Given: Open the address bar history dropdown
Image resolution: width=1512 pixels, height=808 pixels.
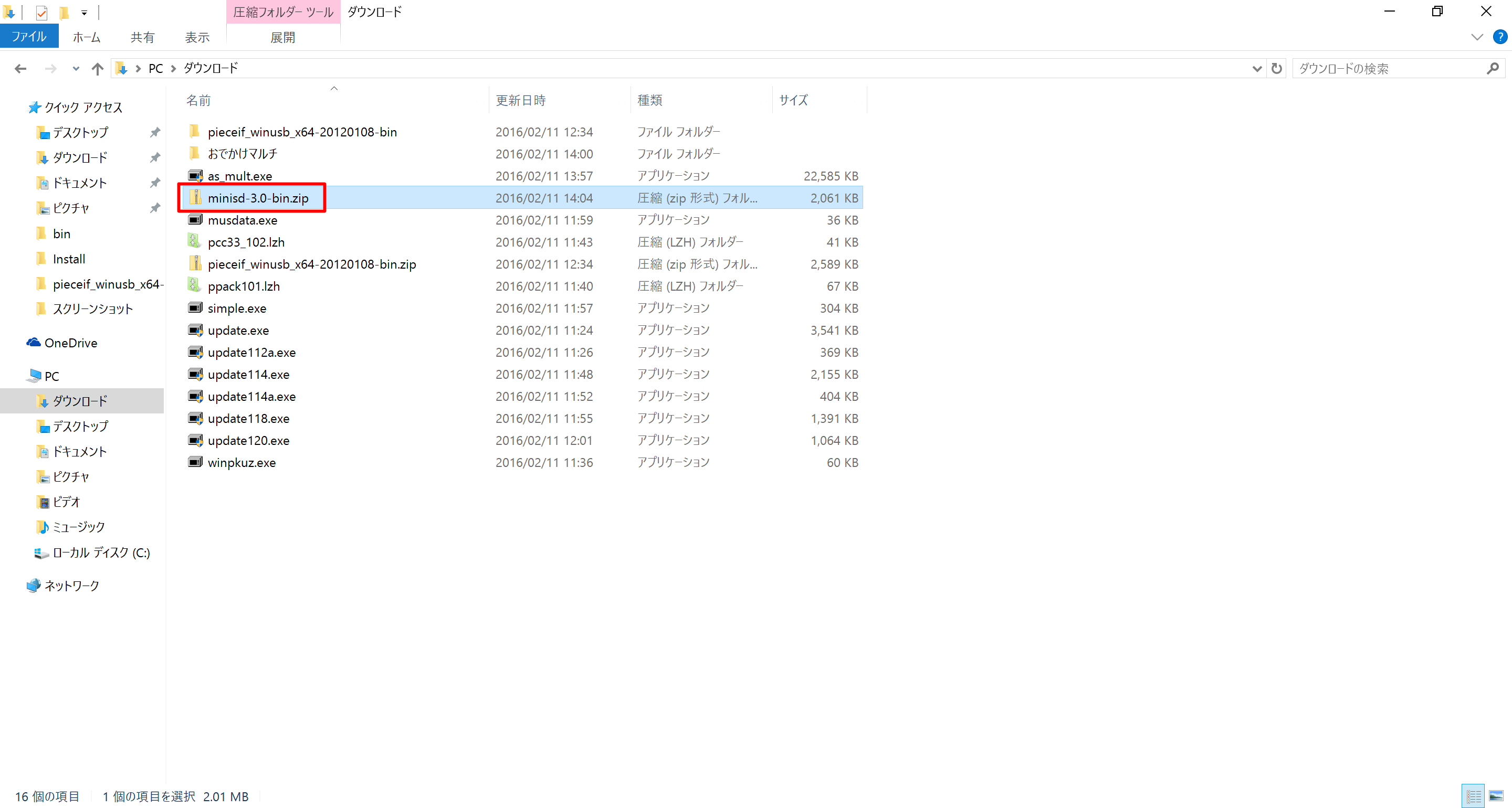Looking at the screenshot, I should [1256, 69].
